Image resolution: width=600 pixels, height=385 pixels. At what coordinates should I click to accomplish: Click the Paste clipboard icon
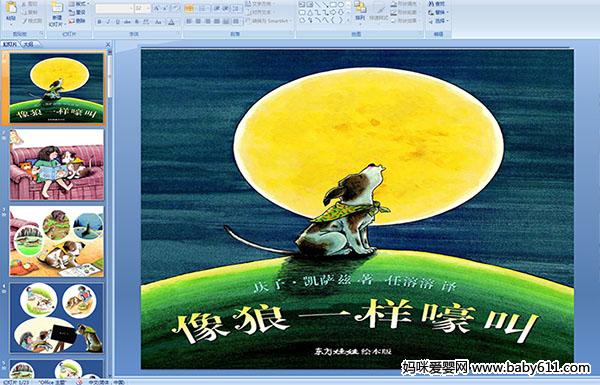click(x=11, y=10)
